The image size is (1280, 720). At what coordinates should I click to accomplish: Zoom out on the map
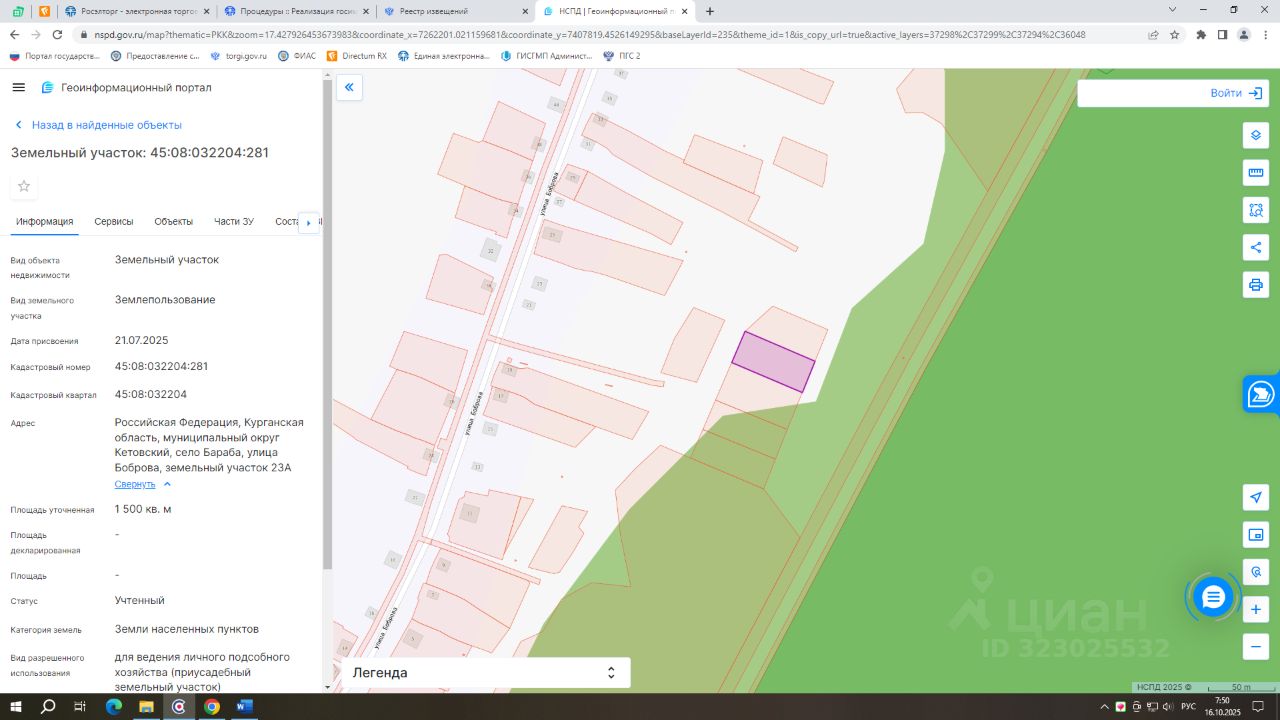(x=1256, y=646)
